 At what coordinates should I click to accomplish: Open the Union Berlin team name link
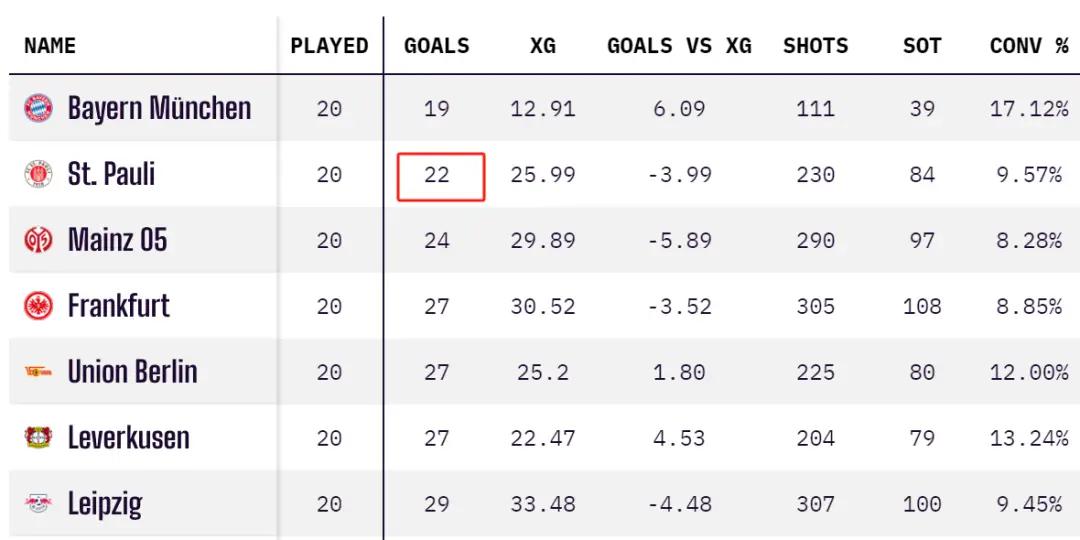click(x=132, y=373)
